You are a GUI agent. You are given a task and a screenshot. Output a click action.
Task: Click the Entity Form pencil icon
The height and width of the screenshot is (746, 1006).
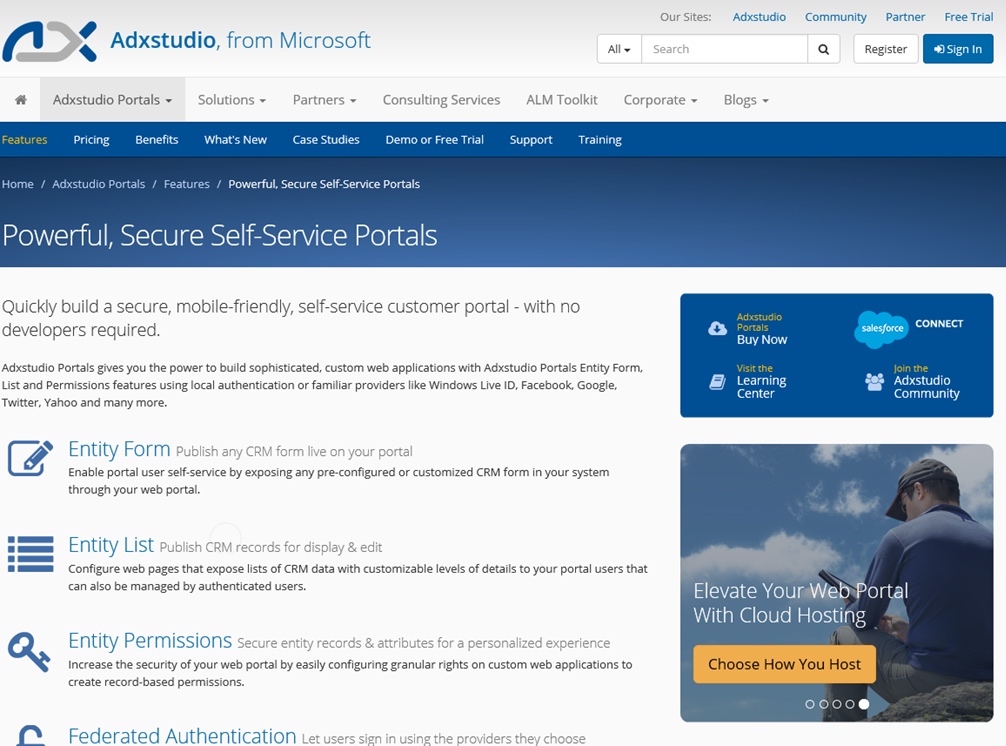pyautogui.click(x=30, y=458)
